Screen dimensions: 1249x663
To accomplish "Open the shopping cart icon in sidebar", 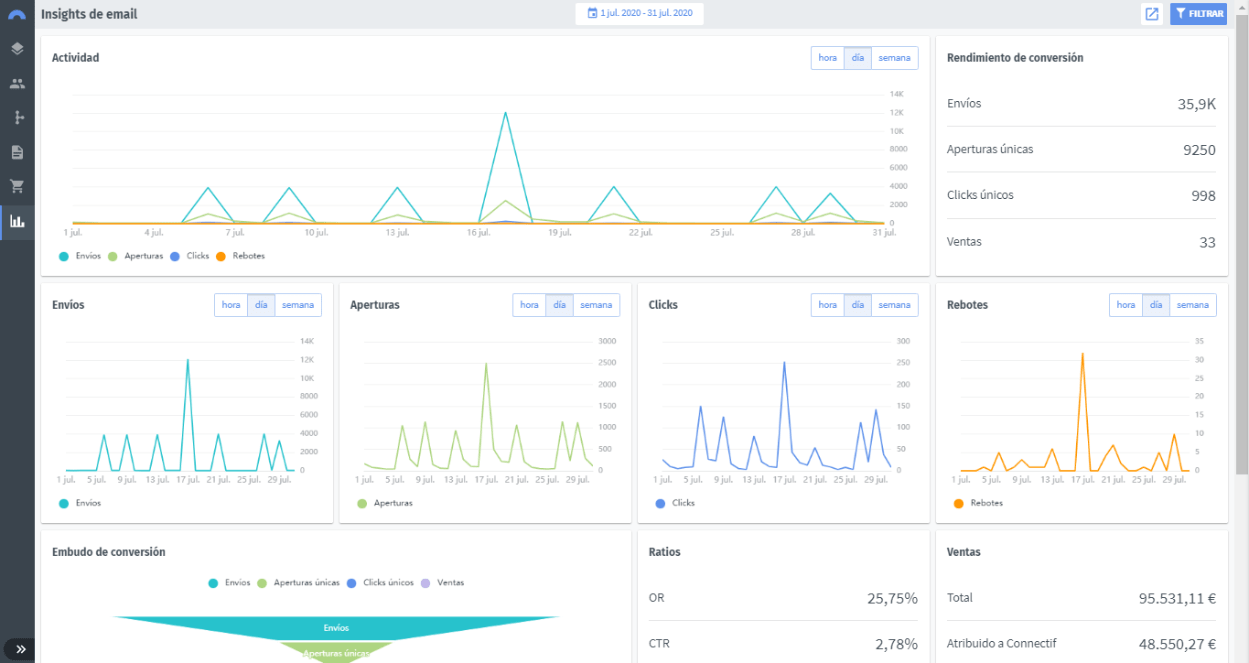I will [17, 186].
